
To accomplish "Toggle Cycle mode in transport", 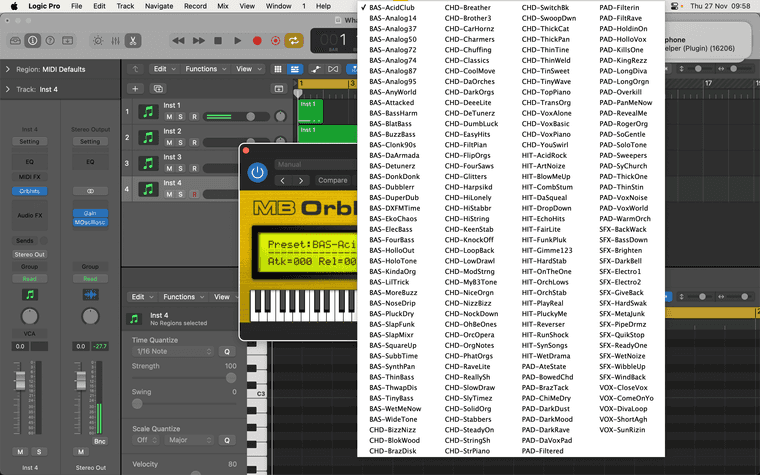I will coord(295,41).
